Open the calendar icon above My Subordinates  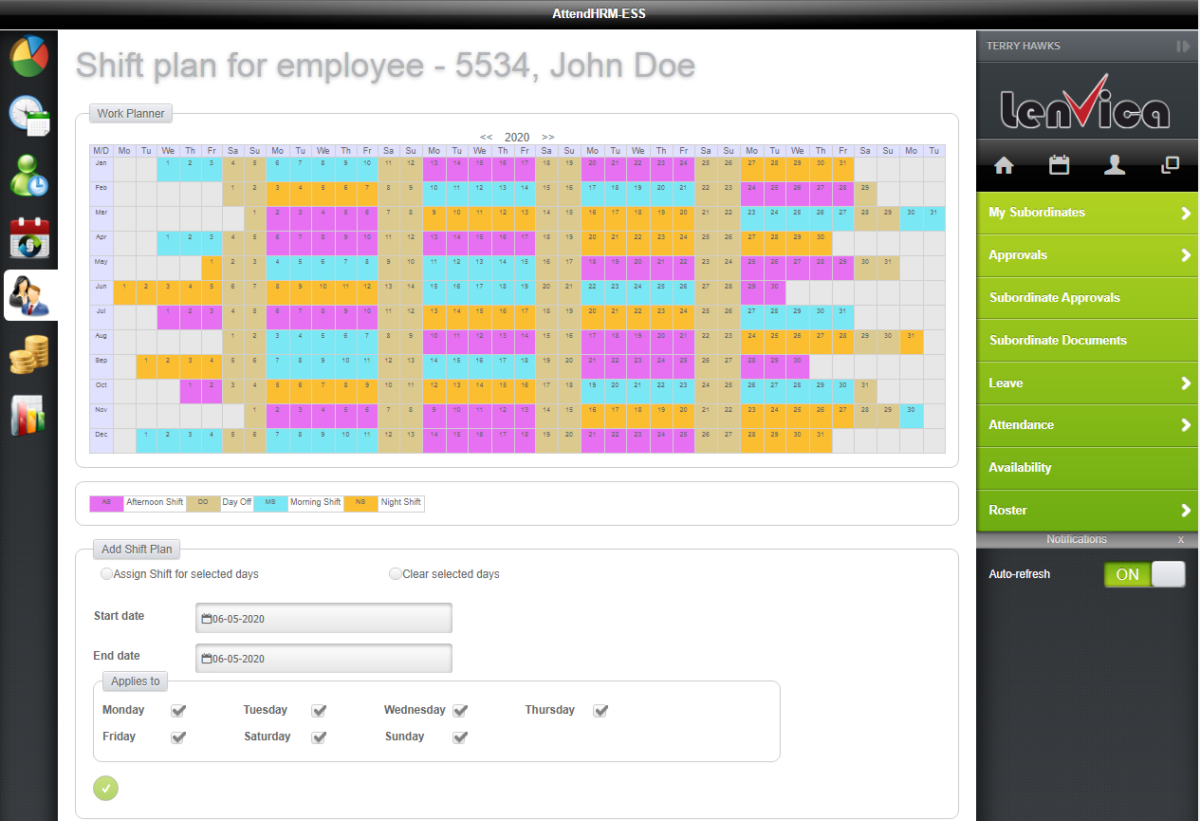pyautogui.click(x=1059, y=165)
